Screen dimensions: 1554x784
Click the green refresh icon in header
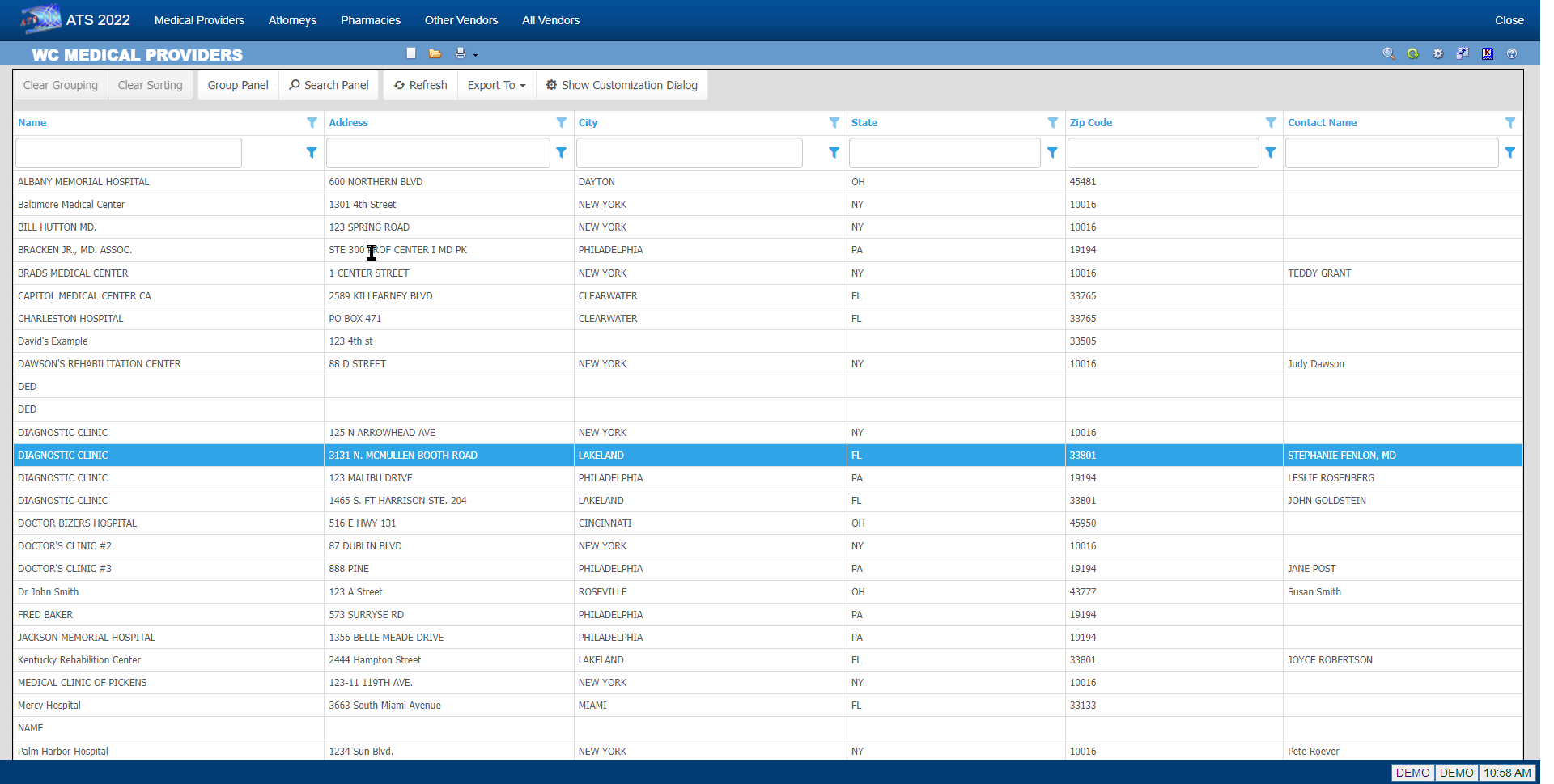click(1413, 53)
